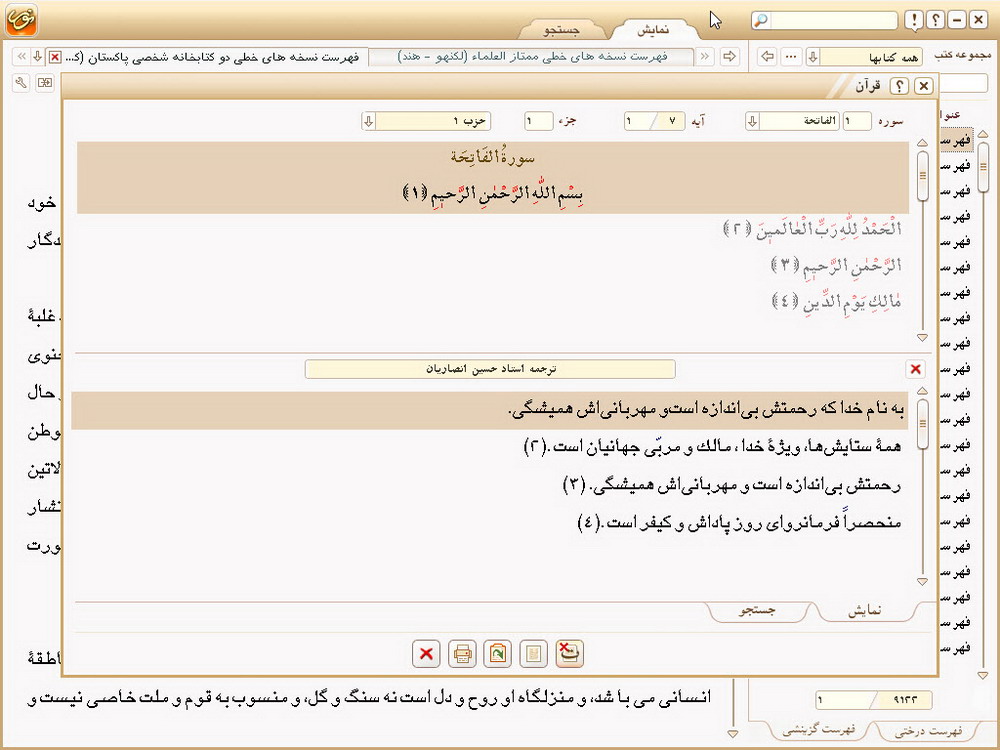
Task: Click the sura number input field
Action: coord(857,121)
